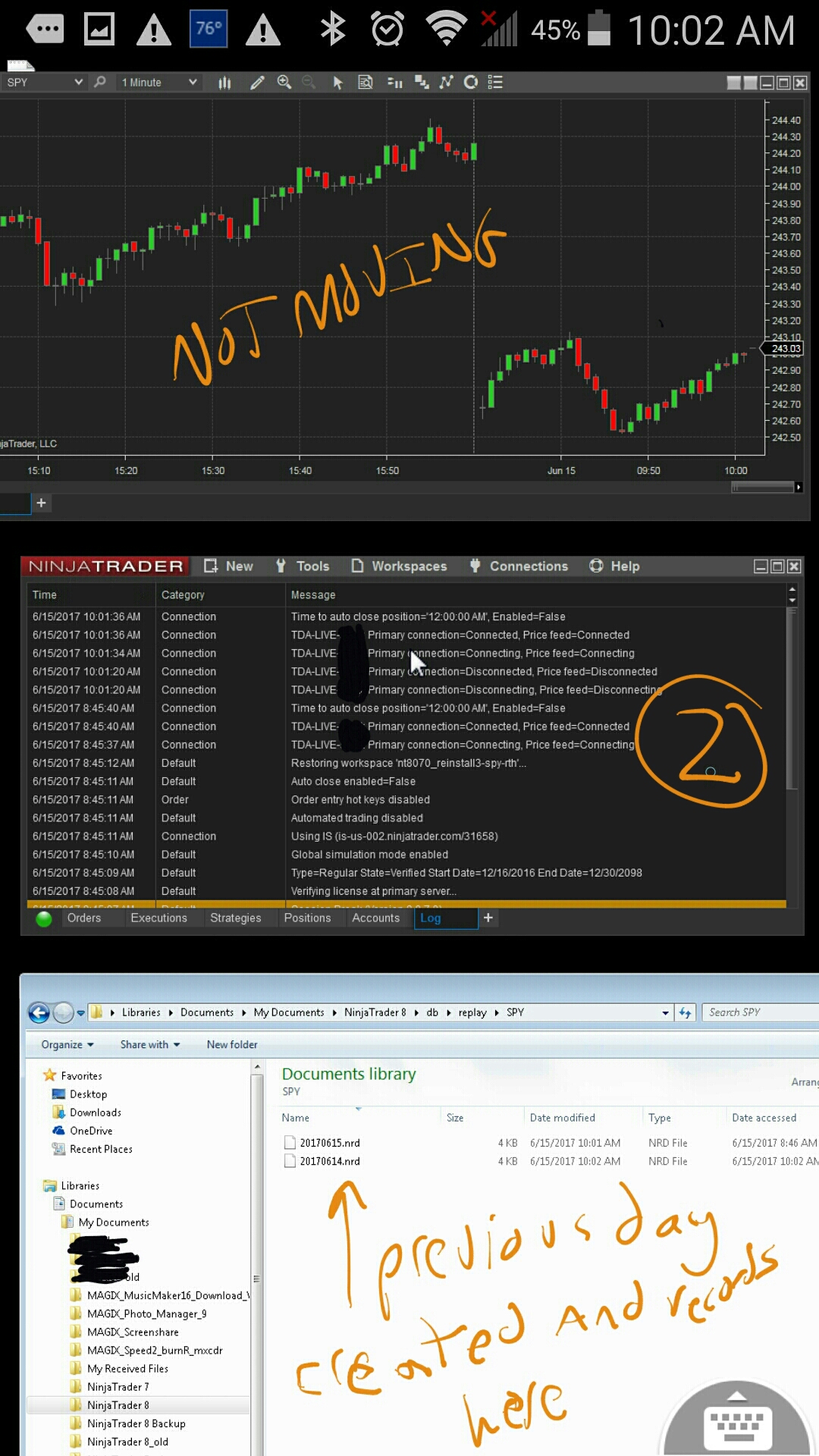Viewport: 819px width, 1456px height.
Task: Click green connection status indicator
Action: click(x=44, y=918)
